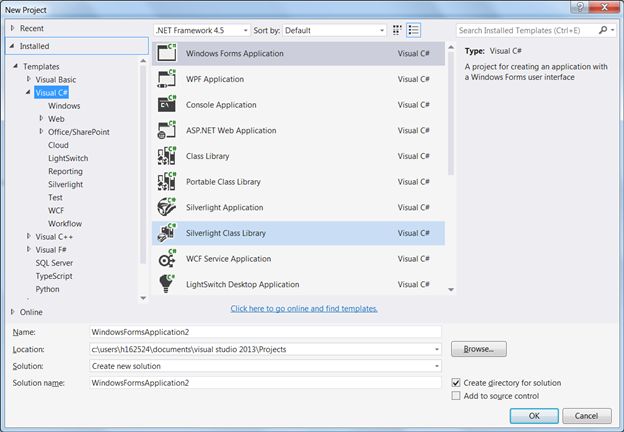Click the template list scroll down arrow
The width and height of the screenshot is (624, 432).
click(451, 290)
